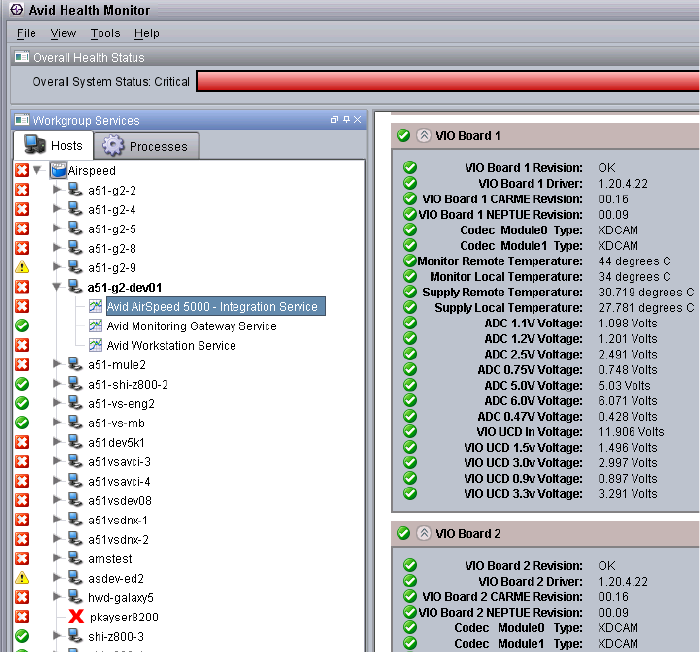The image size is (700, 652).
Task: Click the green status icon for a51-shi-z800-2
Action: 22,384
